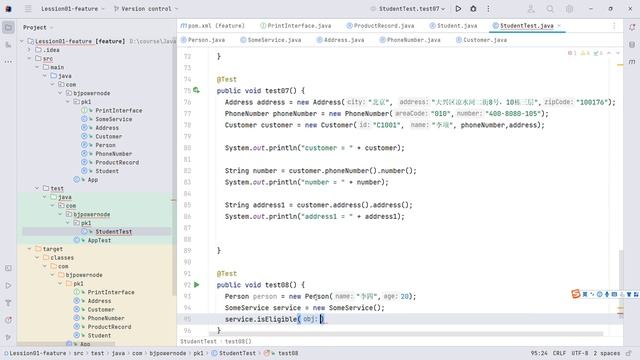Open the 2 spaces indent selector

[607, 353]
